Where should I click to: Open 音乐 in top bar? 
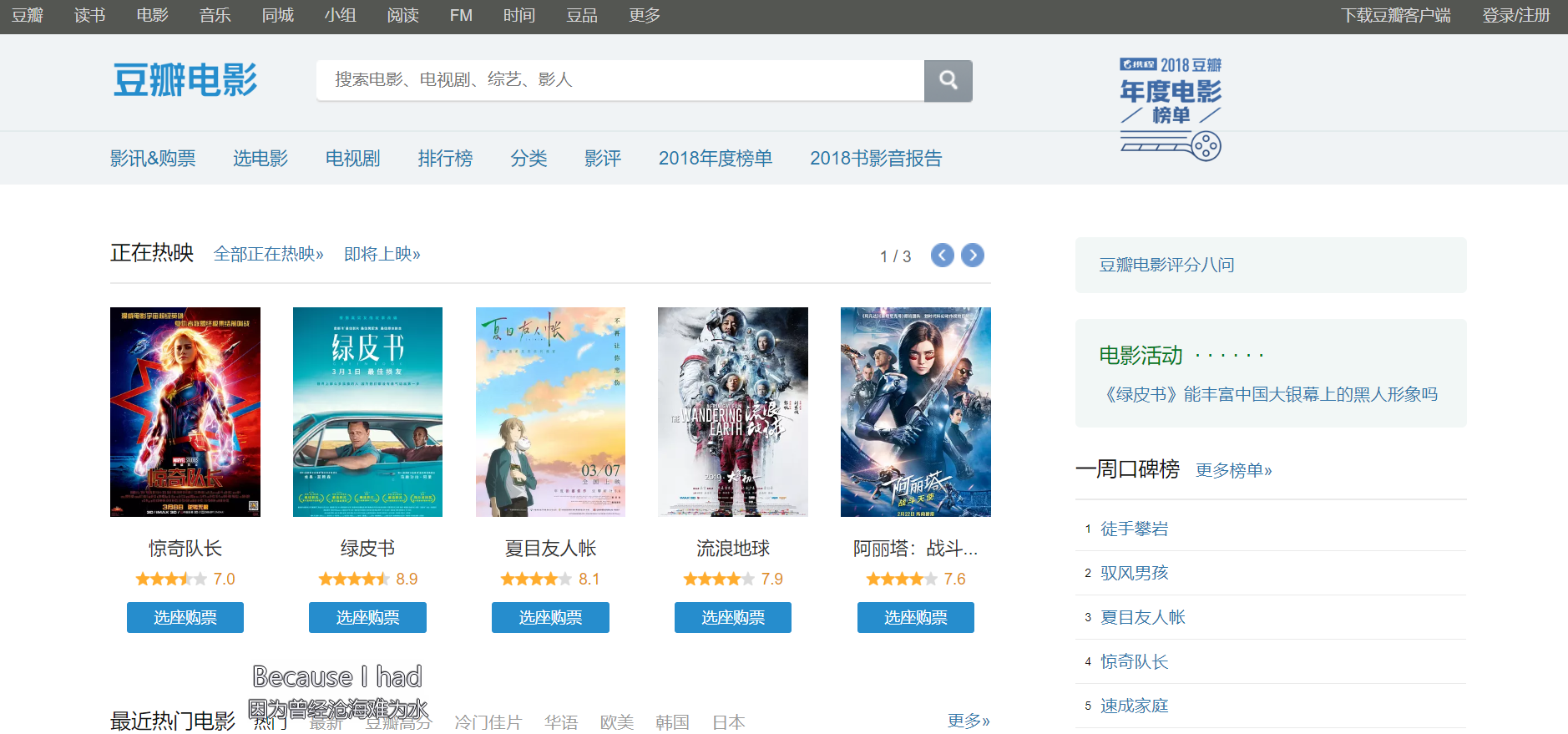pyautogui.click(x=215, y=15)
